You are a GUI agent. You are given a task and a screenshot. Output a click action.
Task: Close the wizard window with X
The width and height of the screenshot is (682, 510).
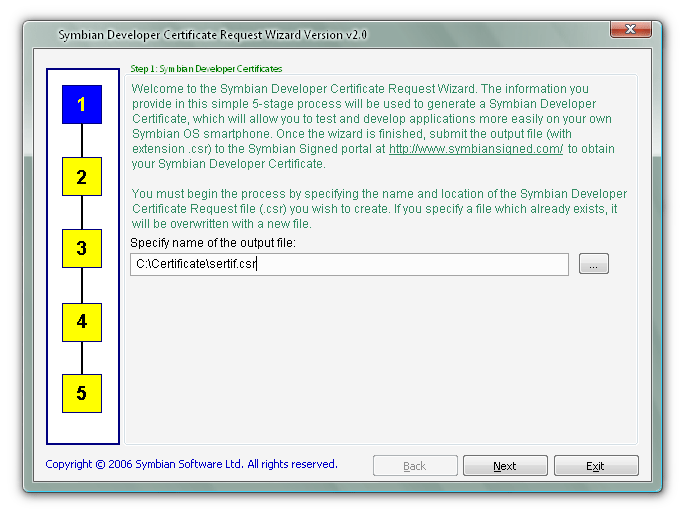(x=631, y=29)
